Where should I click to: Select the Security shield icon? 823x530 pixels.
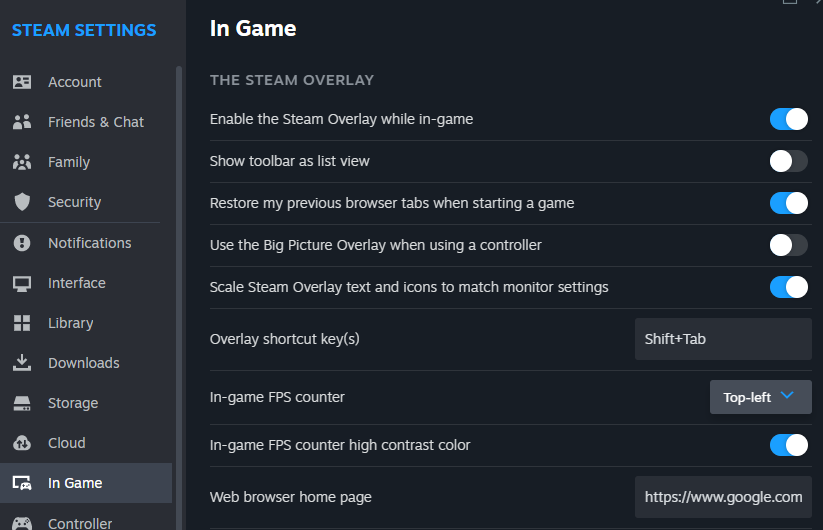[22, 202]
